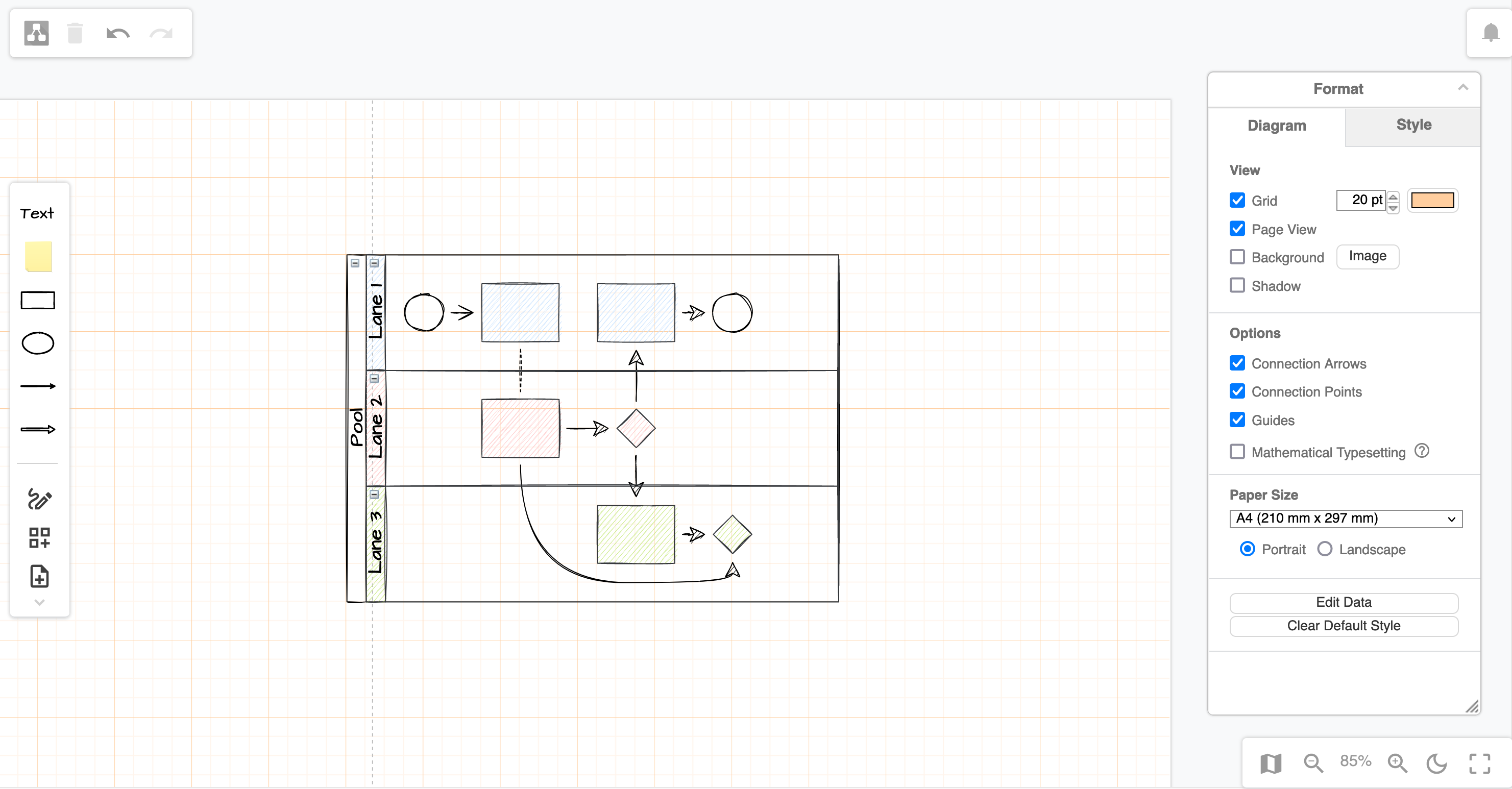Click the insert shape library icon
This screenshot has width=1512, height=789.
[x=39, y=538]
